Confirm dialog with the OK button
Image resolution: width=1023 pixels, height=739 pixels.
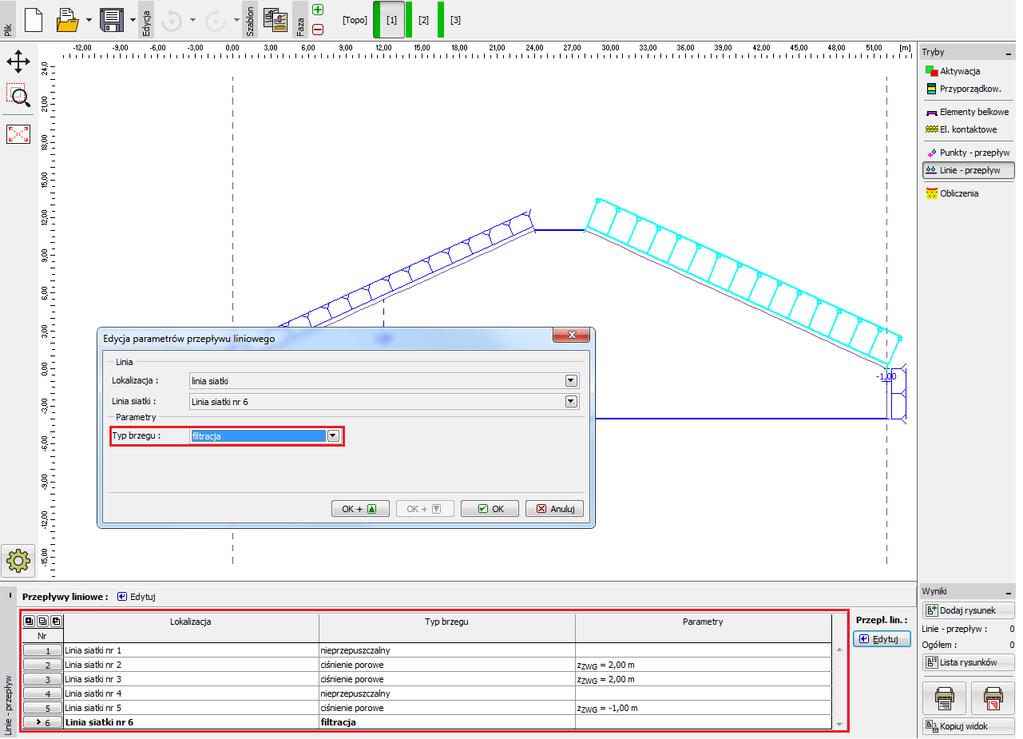pyautogui.click(x=490, y=509)
